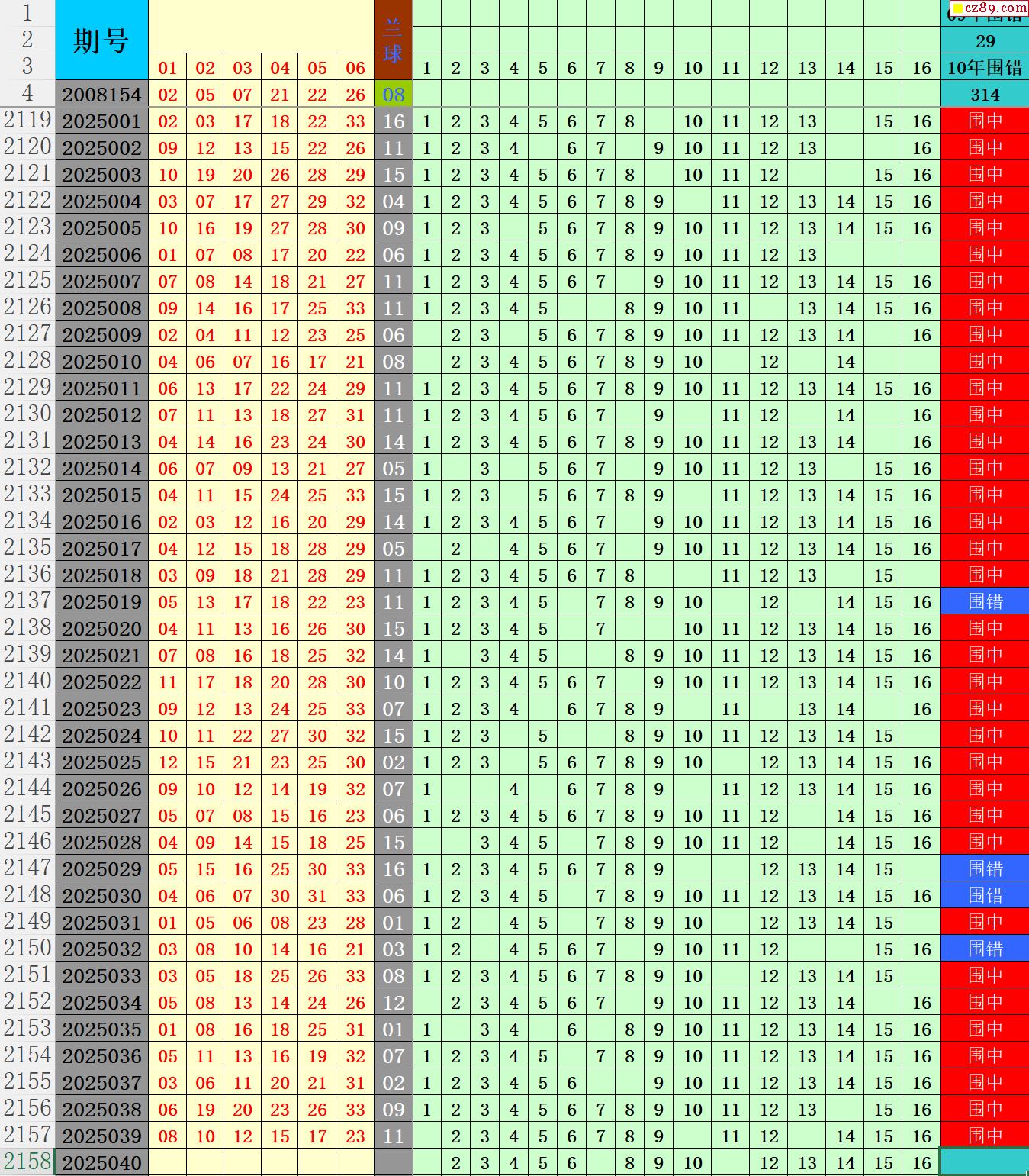Click the blue 围错 cell in row 2025019
1029x1176 pixels.
(x=984, y=602)
